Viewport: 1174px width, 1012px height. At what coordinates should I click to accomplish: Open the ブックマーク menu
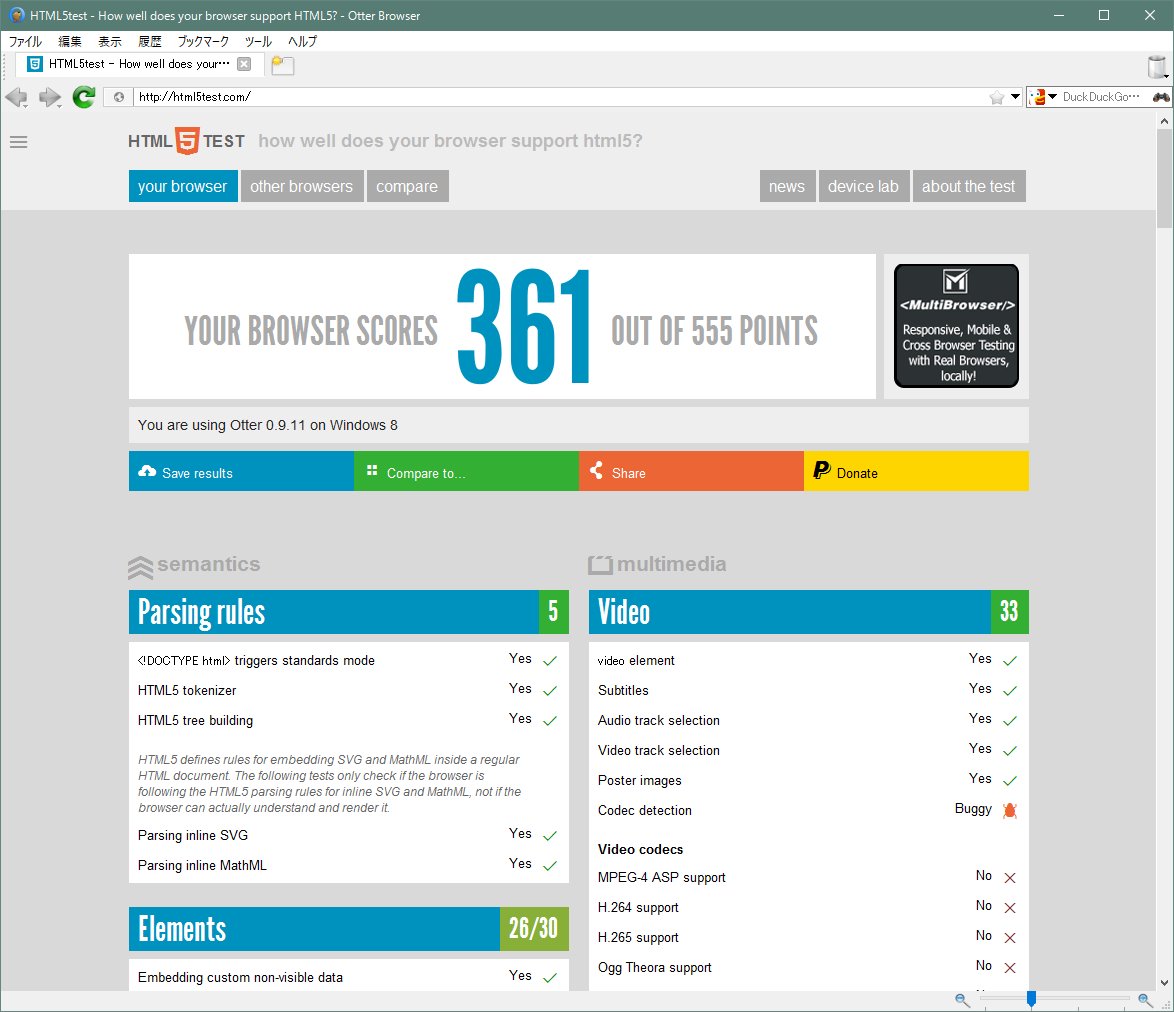(203, 41)
